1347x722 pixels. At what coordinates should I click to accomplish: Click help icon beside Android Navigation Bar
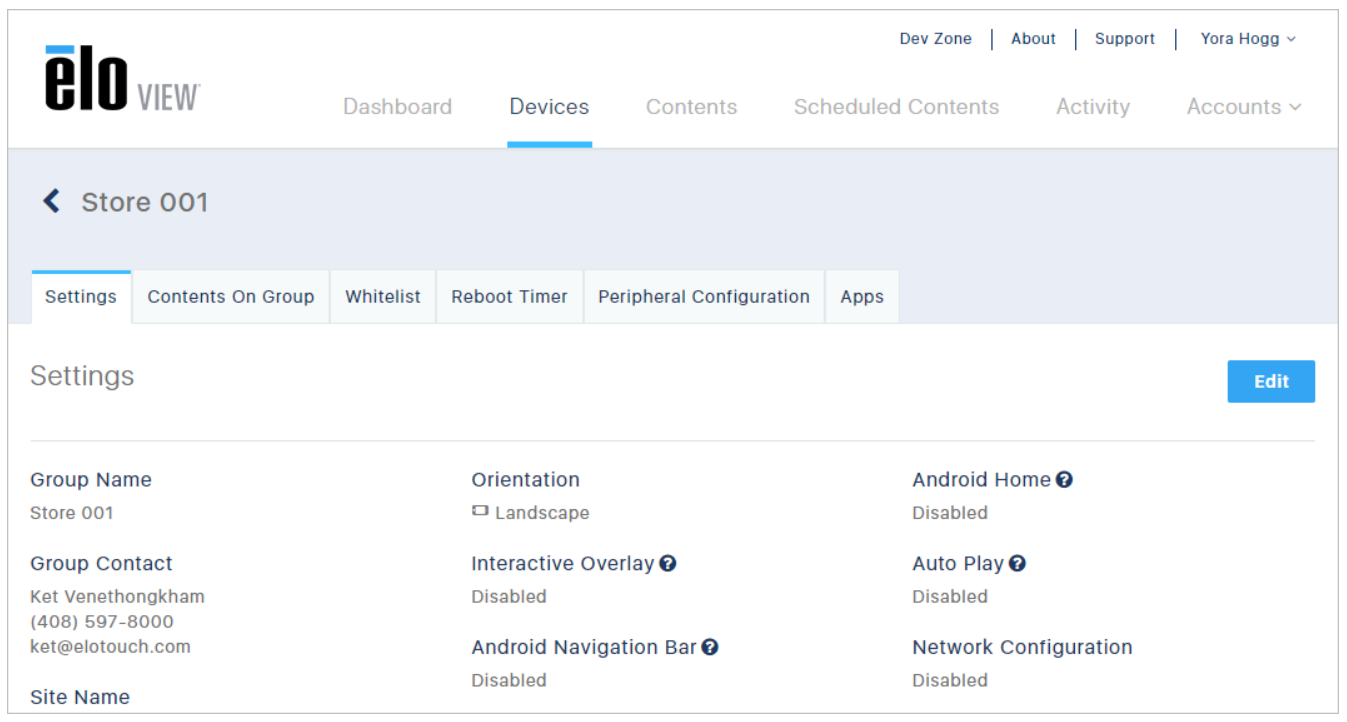[x=710, y=648]
